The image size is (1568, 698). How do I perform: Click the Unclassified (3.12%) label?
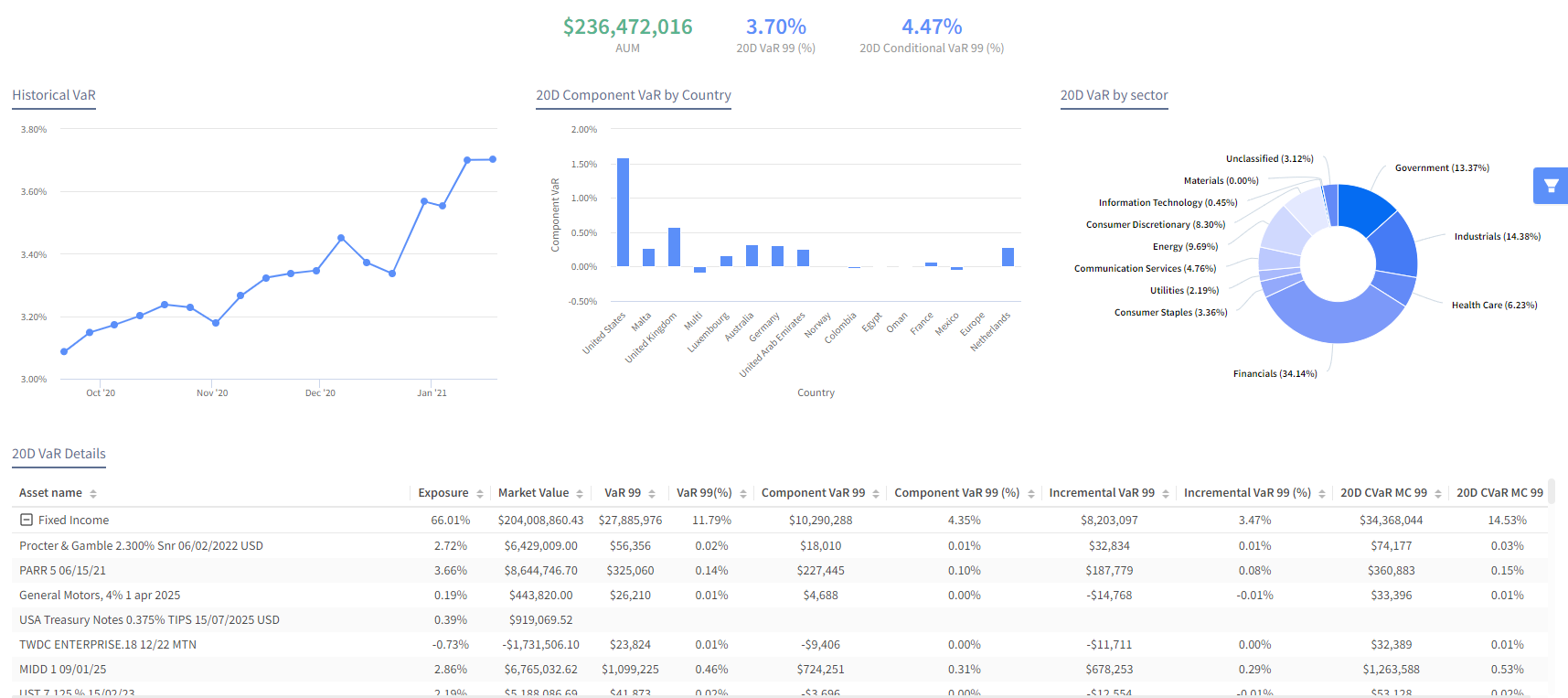point(1269,158)
